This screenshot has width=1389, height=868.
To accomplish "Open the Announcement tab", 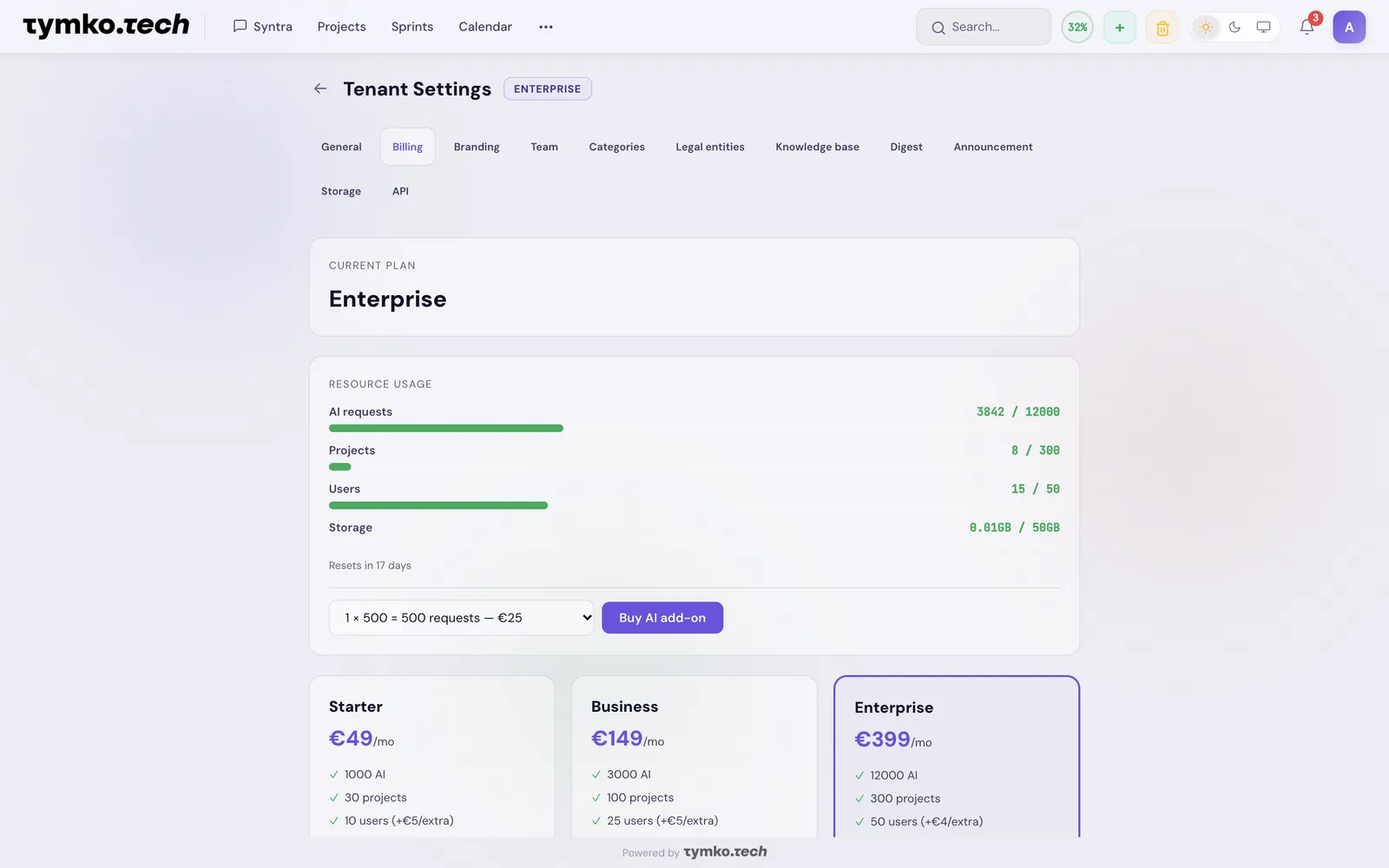I will point(993,147).
